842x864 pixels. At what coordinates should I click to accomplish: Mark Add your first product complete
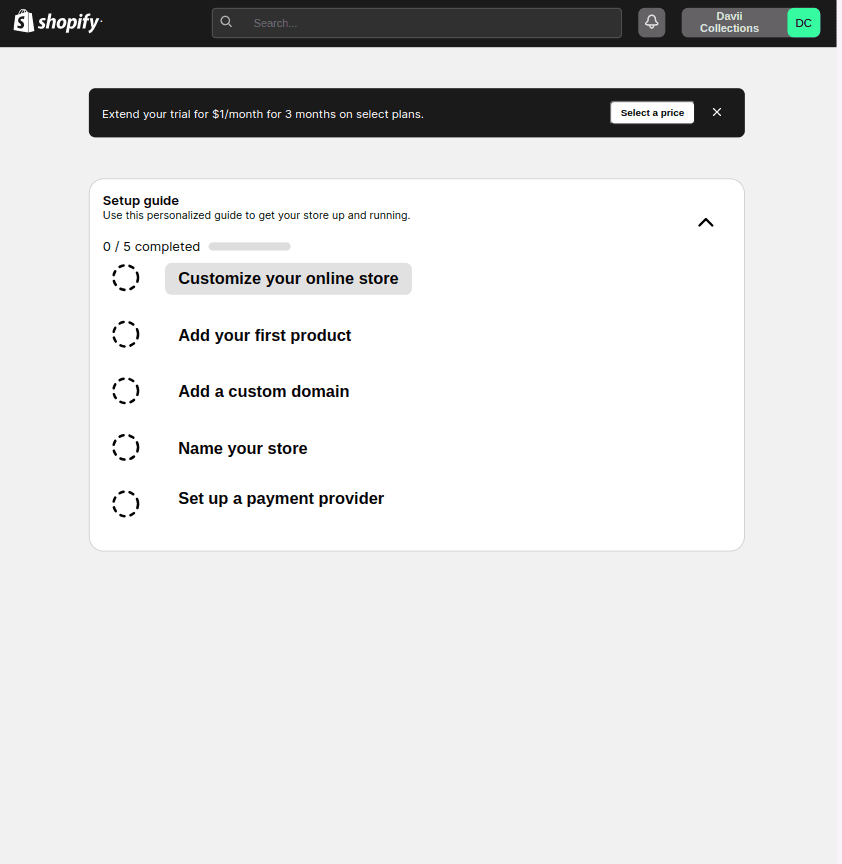click(x=126, y=334)
